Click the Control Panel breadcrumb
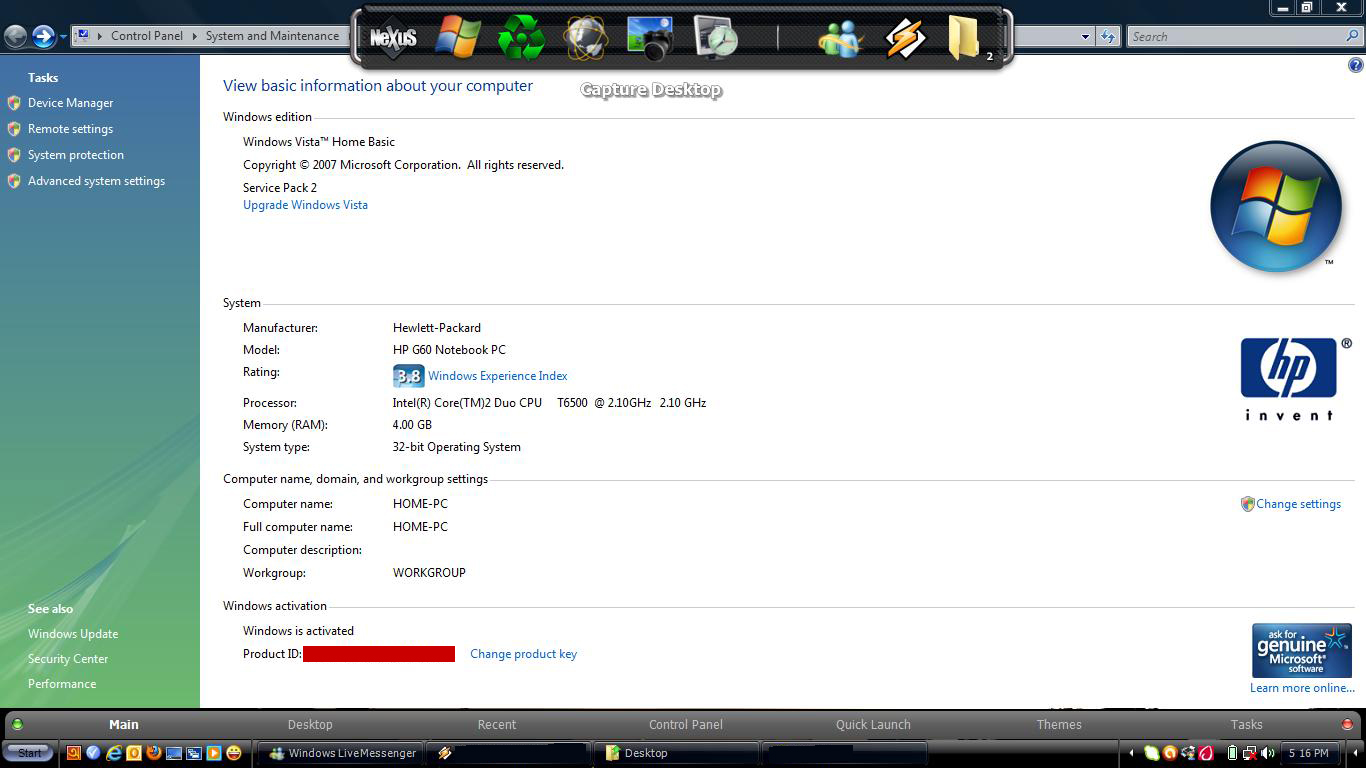 pos(147,36)
